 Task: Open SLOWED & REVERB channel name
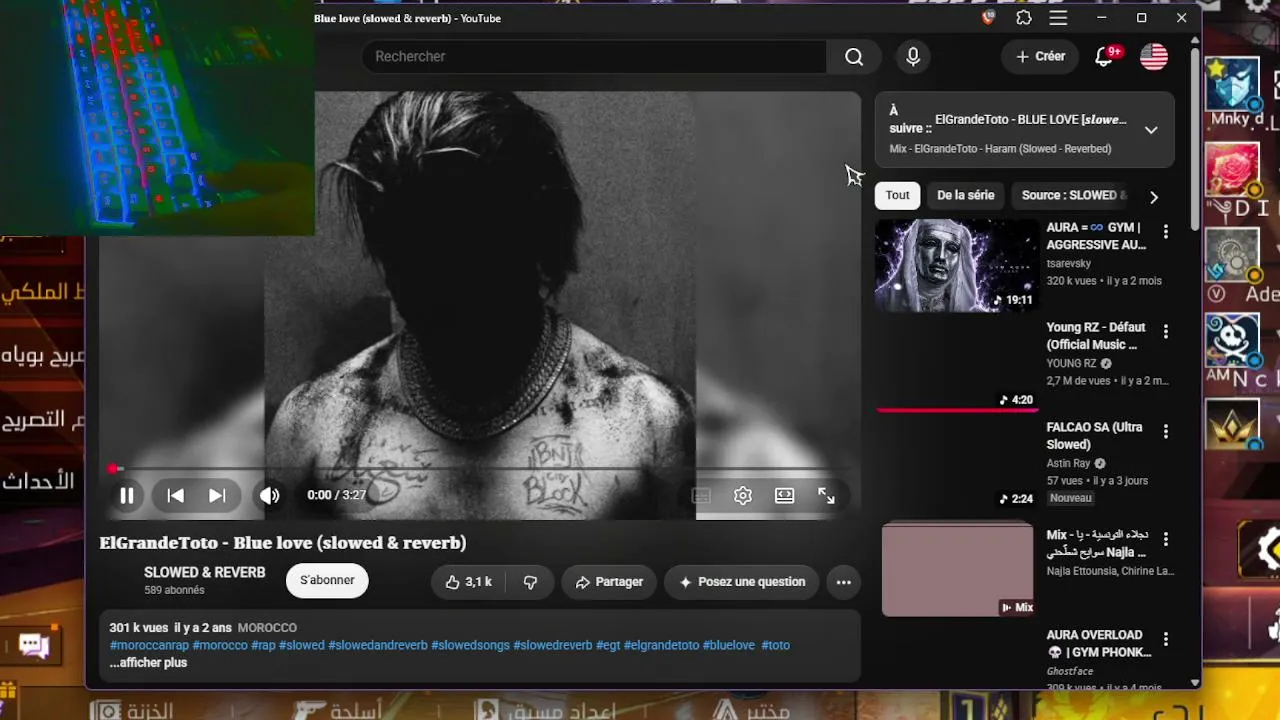pos(204,573)
